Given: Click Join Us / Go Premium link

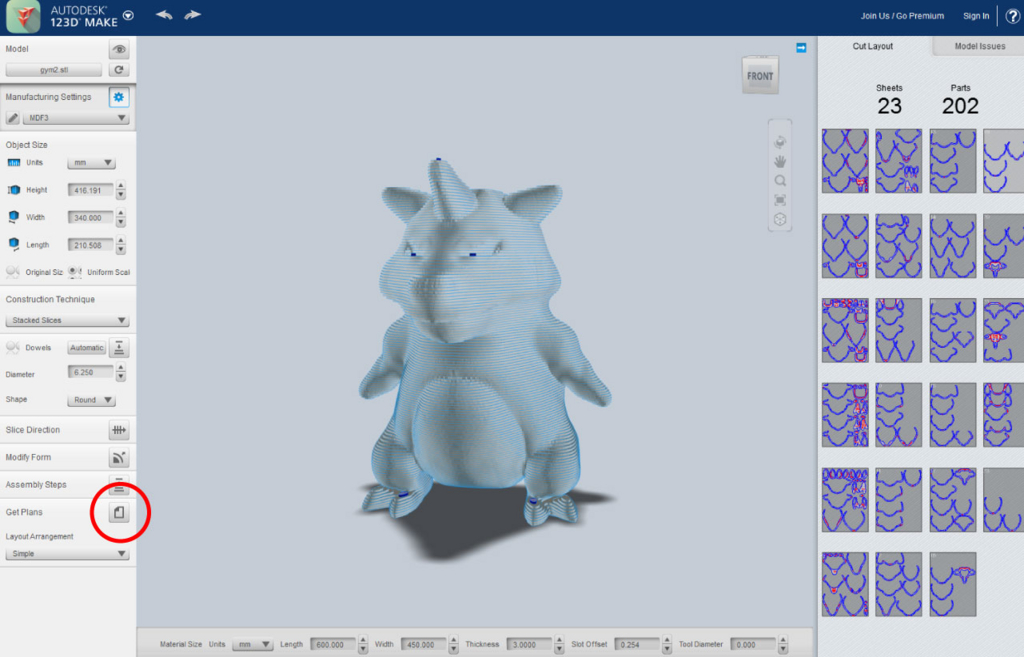Looking at the screenshot, I should click(902, 16).
